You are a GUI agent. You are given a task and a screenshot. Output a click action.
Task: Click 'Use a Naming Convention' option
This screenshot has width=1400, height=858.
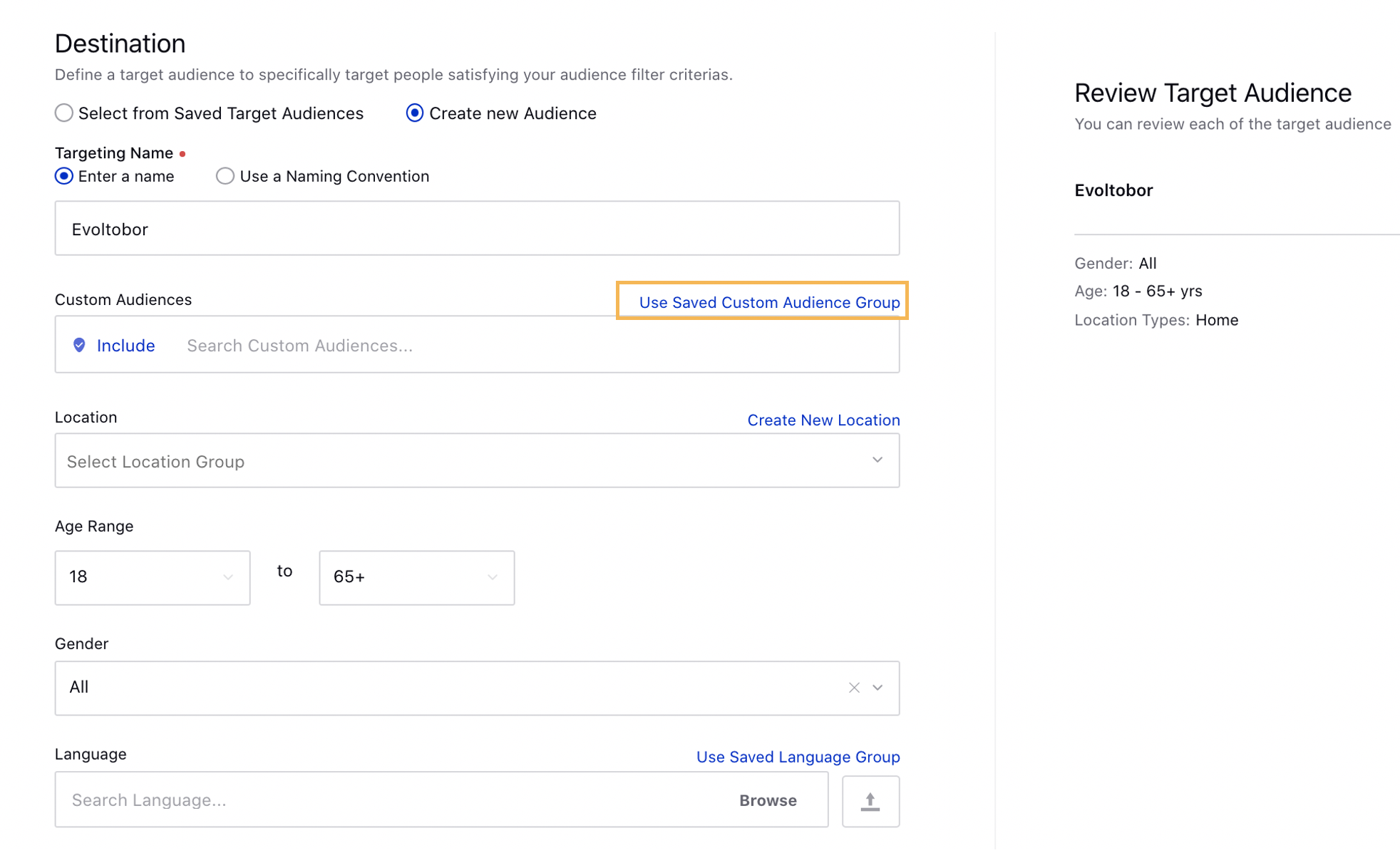coord(224,176)
